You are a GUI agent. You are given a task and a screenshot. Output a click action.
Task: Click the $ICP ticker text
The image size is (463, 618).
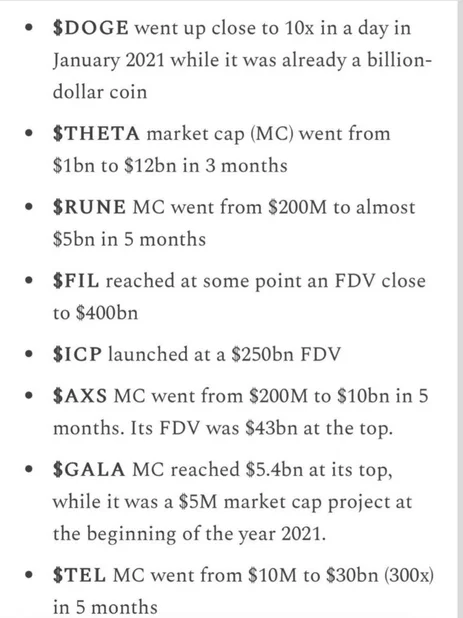[77, 354]
